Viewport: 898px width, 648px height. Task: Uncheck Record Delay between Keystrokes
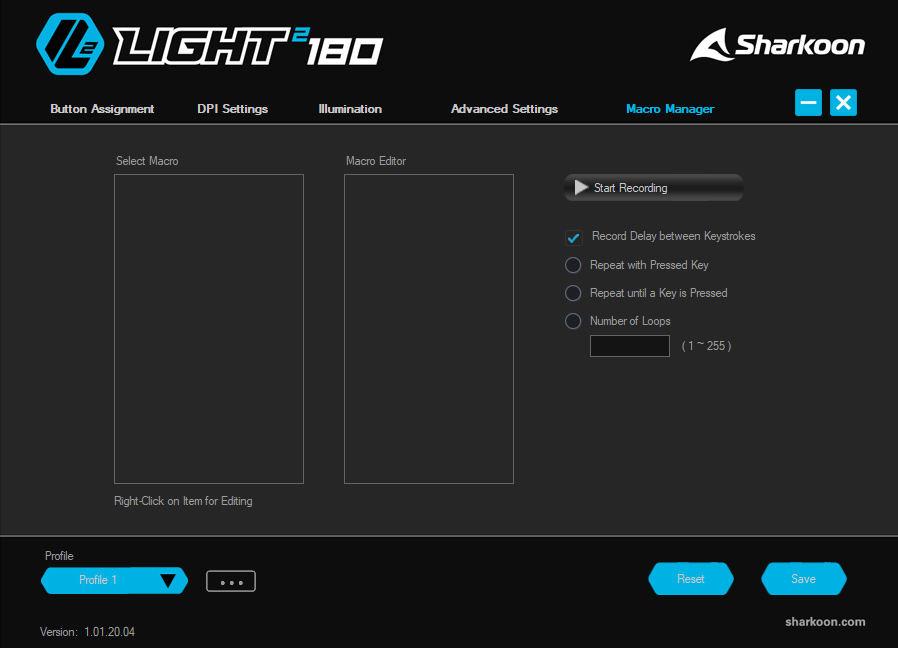(x=573, y=237)
